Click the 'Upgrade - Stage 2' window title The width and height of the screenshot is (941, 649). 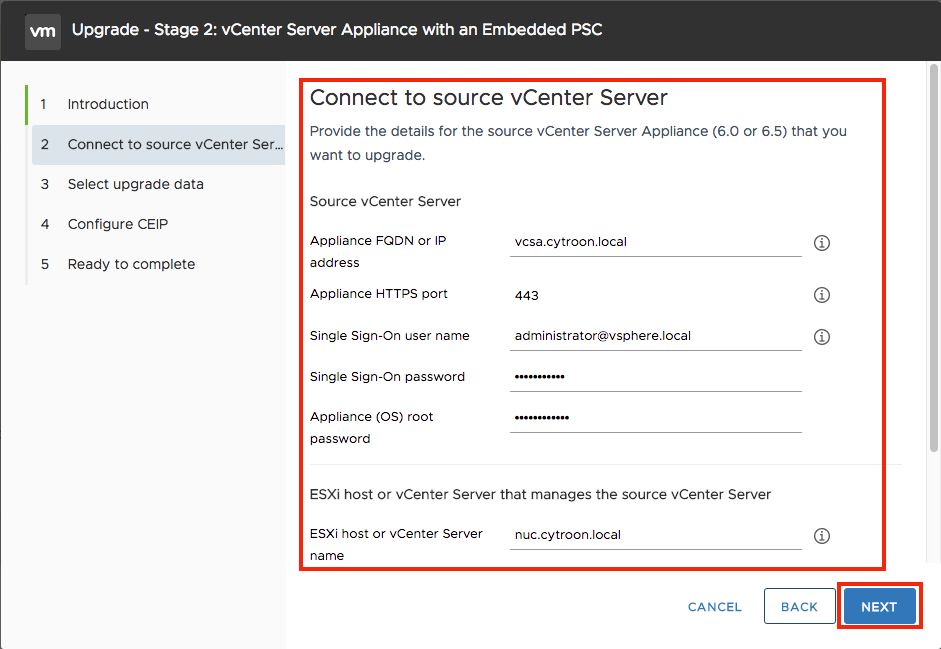pyautogui.click(x=337, y=30)
